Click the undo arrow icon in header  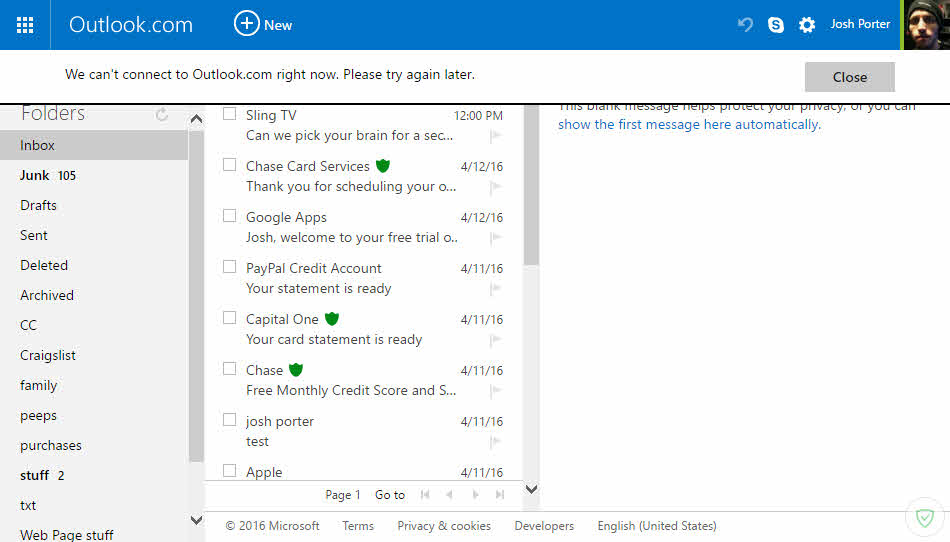tap(745, 25)
